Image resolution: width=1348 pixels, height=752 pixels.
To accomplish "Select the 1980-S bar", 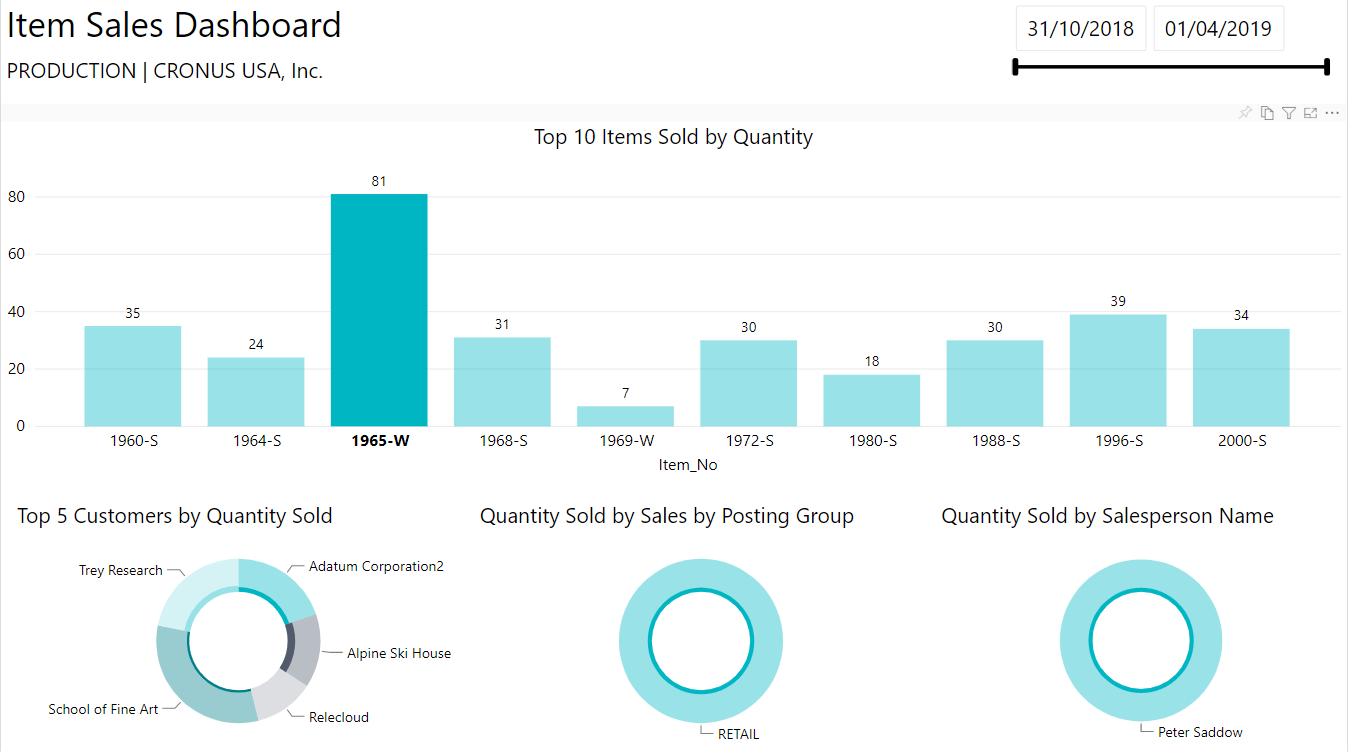I will tap(872, 400).
